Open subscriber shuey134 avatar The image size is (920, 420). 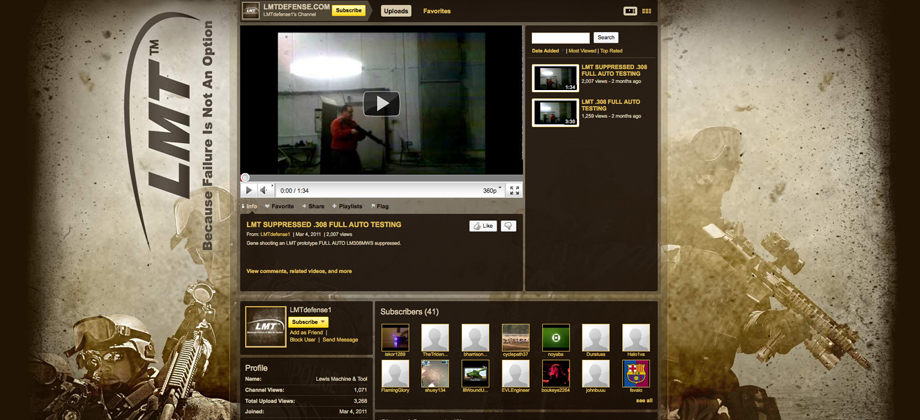(435, 374)
